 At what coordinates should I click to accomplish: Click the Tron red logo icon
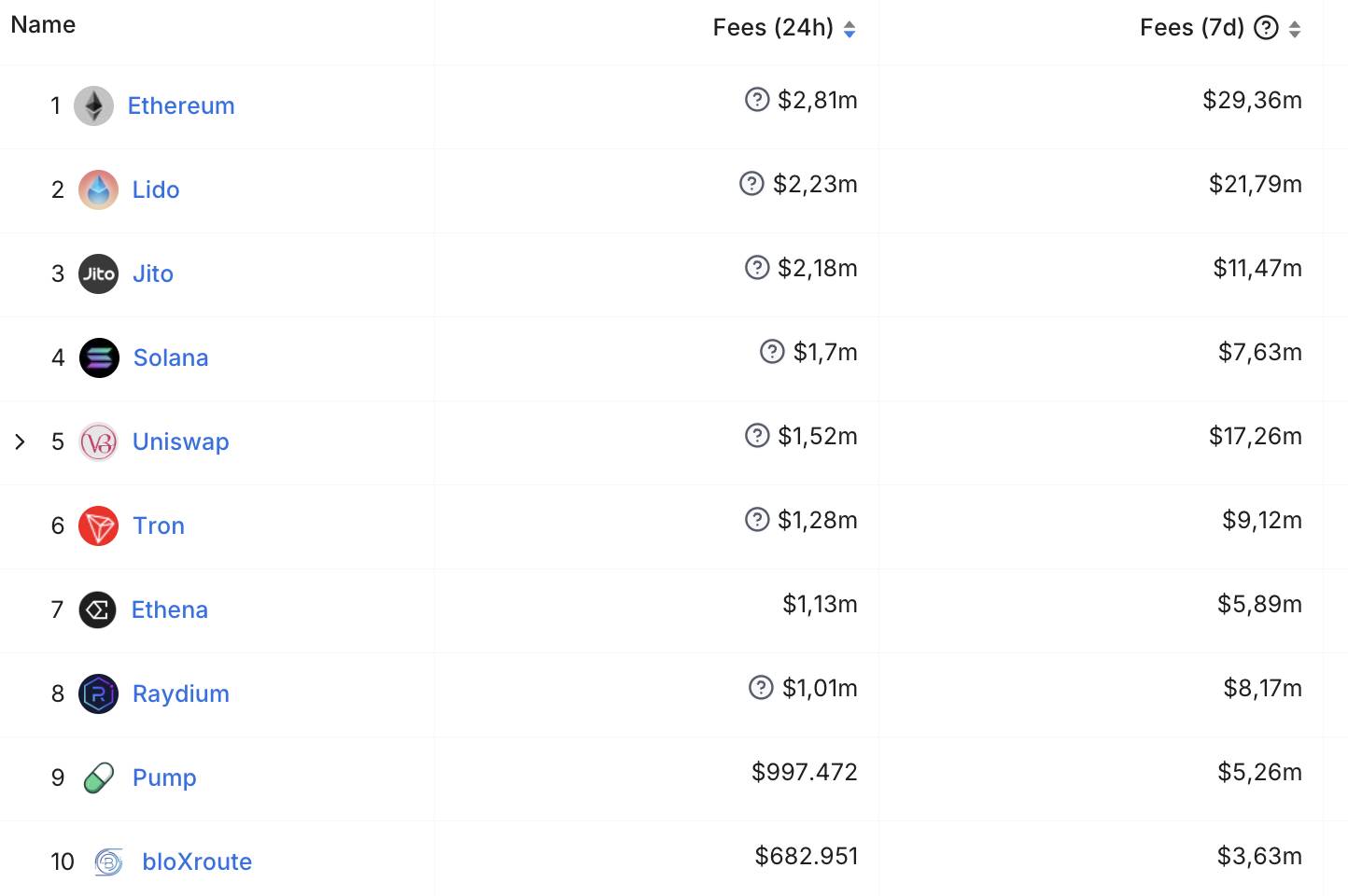[98, 525]
